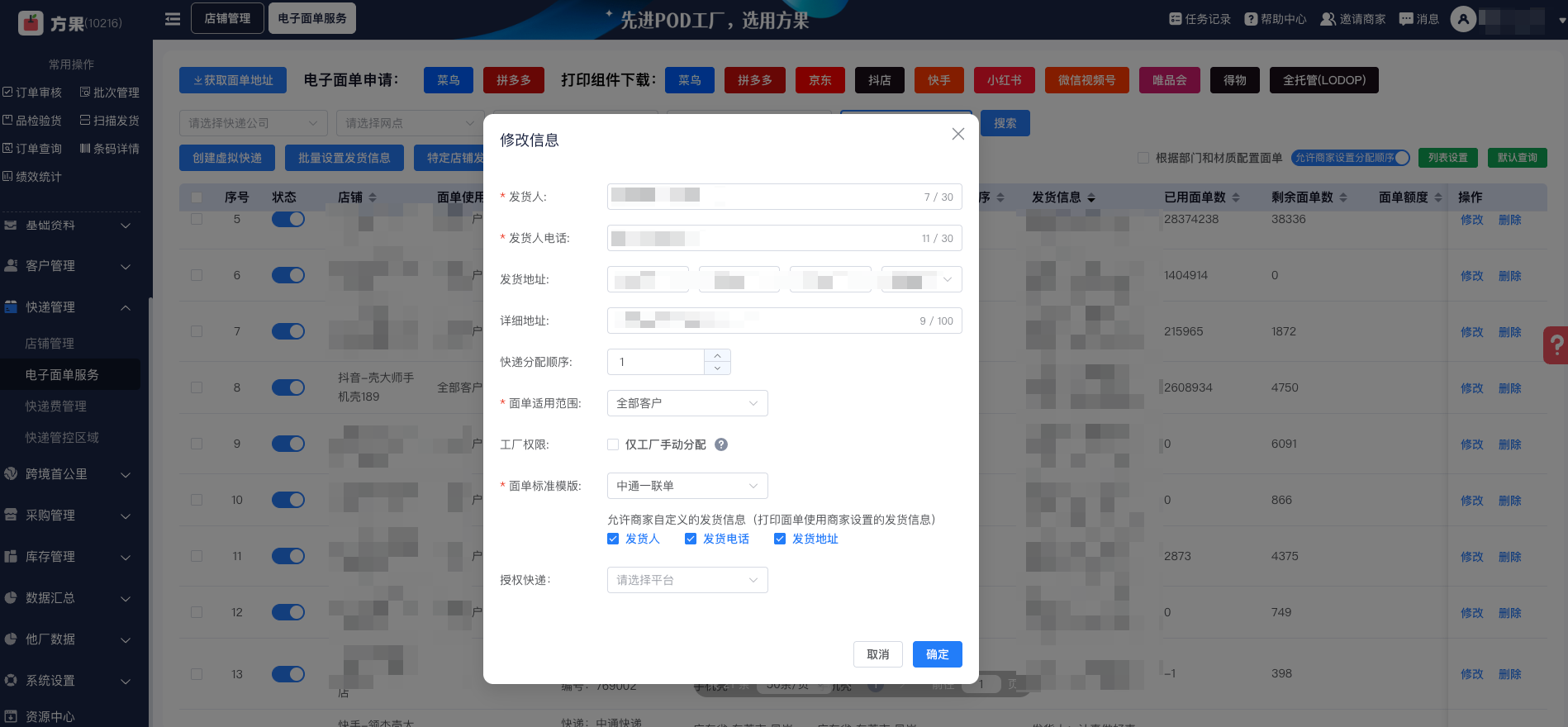Expand the 基础资料 menu
1568x727 pixels.
coord(70,226)
